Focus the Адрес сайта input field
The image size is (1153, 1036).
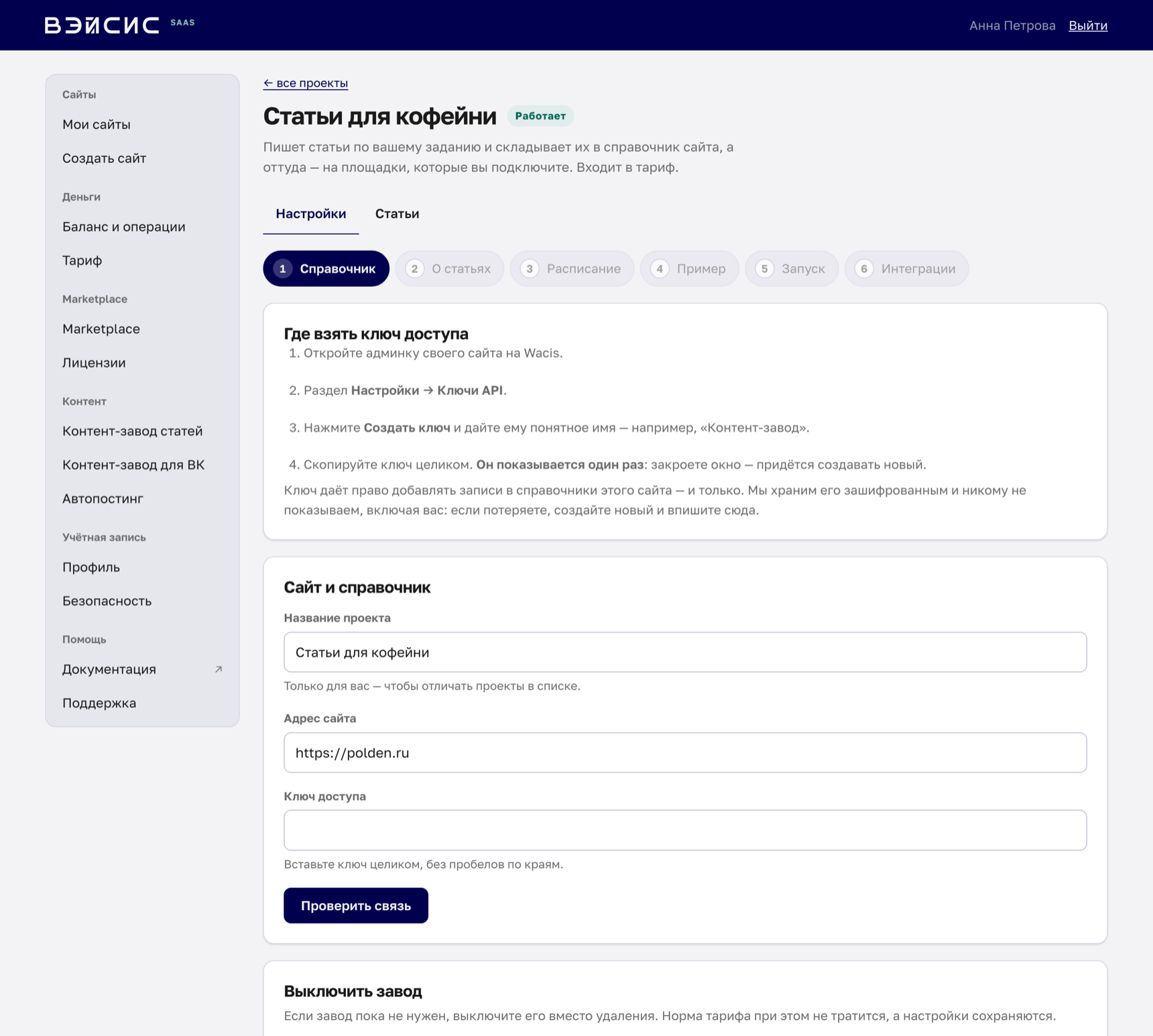[685, 752]
